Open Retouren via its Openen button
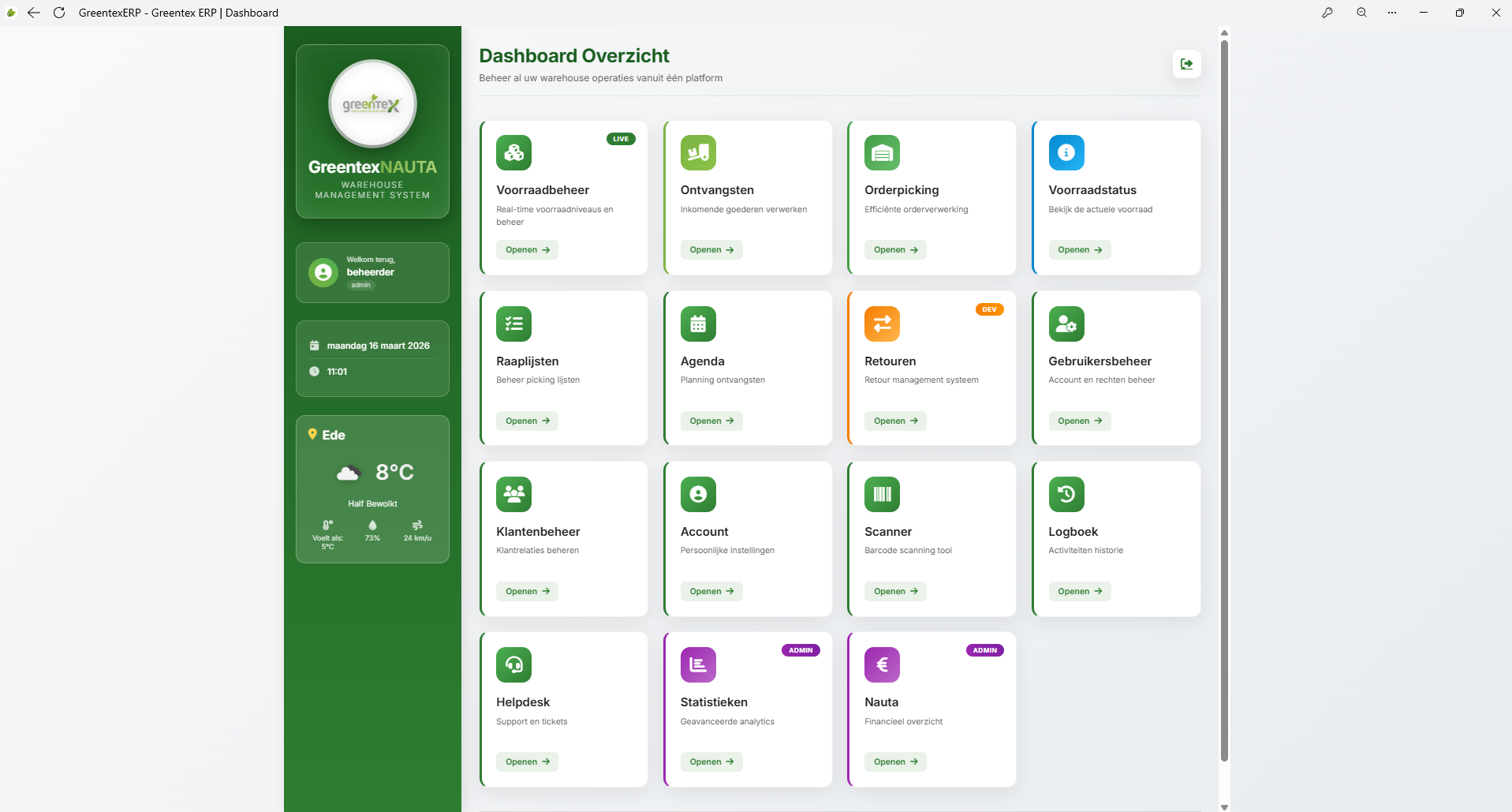Viewport: 1512px width, 812px height. pos(895,421)
